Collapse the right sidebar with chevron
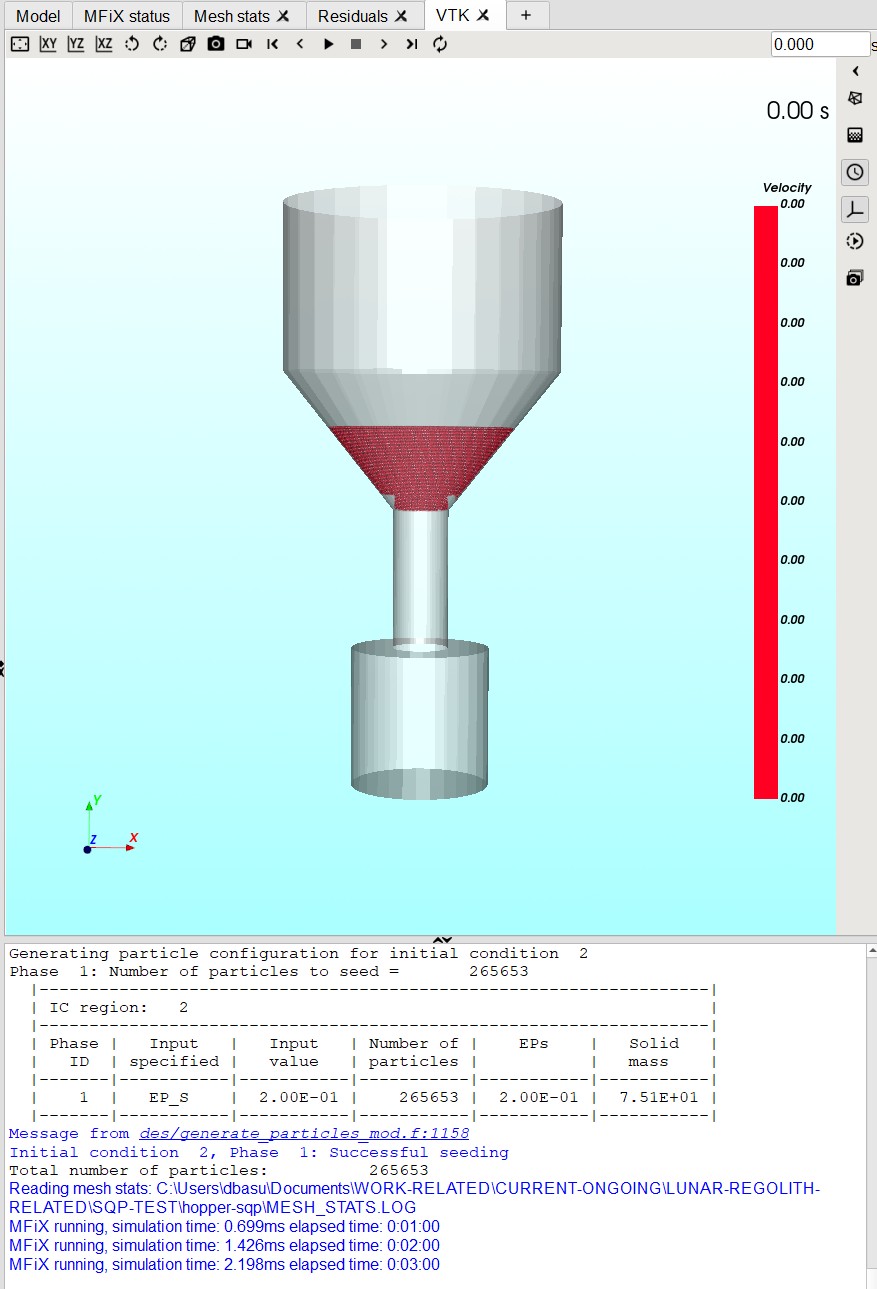 pos(856,71)
